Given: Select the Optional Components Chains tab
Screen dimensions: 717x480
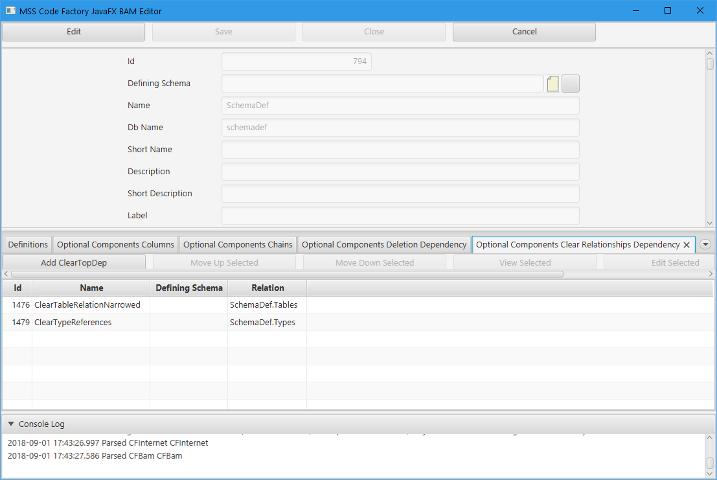Looking at the screenshot, I should point(238,245).
